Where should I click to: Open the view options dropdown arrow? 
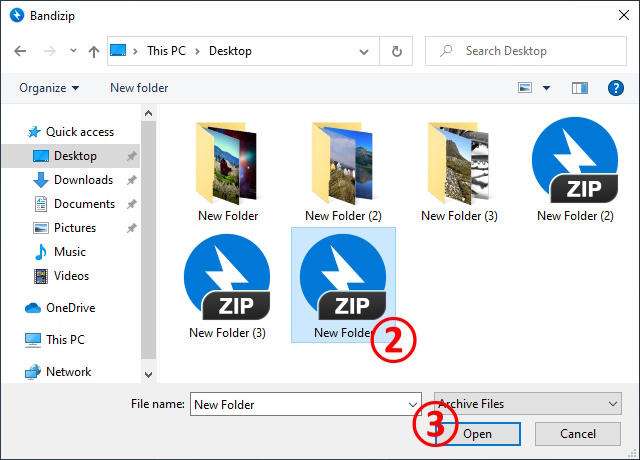click(546, 88)
